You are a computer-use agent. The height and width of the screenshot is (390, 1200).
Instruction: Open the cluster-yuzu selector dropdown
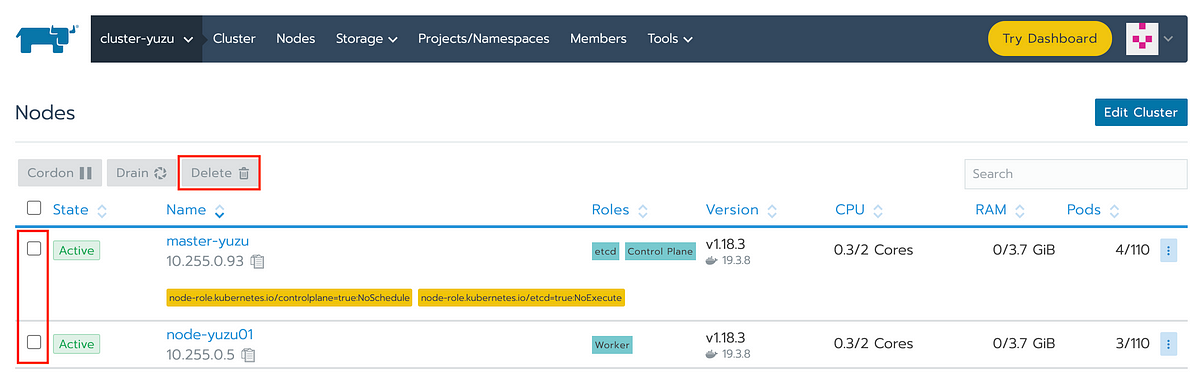coord(147,39)
